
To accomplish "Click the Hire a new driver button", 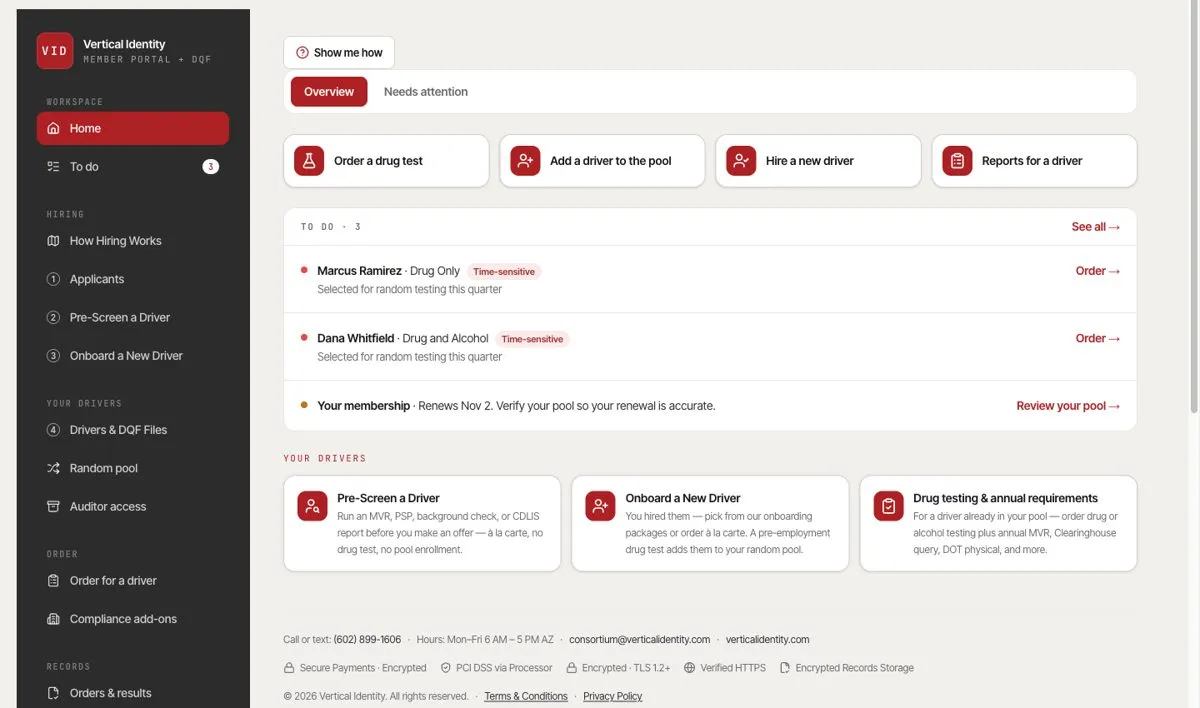I will click(818, 161).
